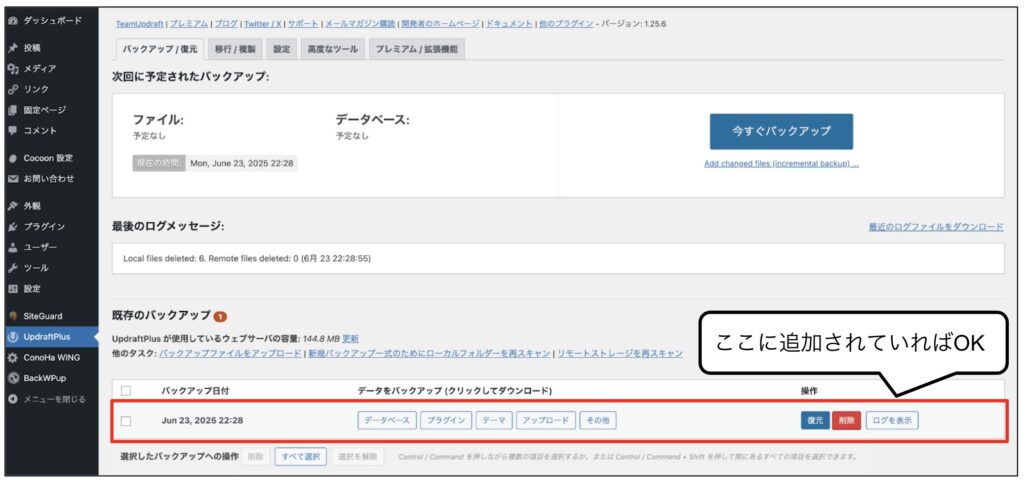Click the ConoHa WING gear icon
This screenshot has width=1024, height=484.
click(12, 358)
